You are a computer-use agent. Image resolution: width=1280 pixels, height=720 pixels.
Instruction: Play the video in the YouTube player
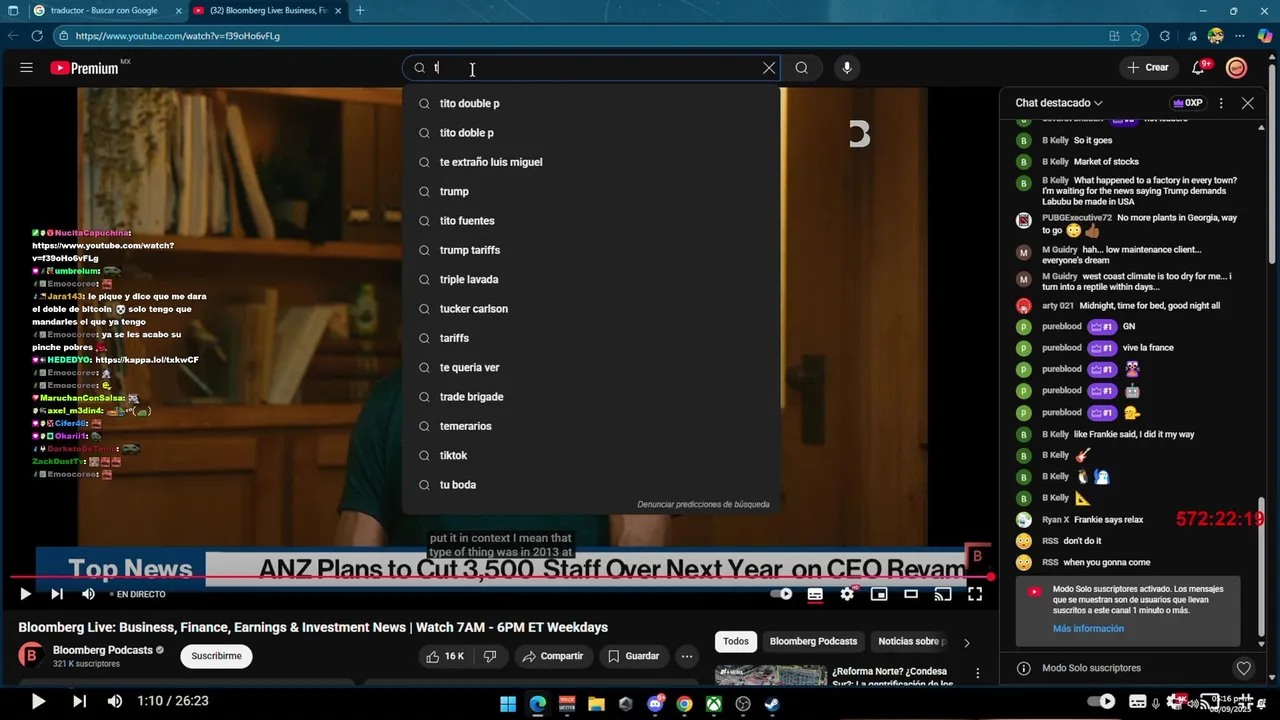click(x=25, y=594)
